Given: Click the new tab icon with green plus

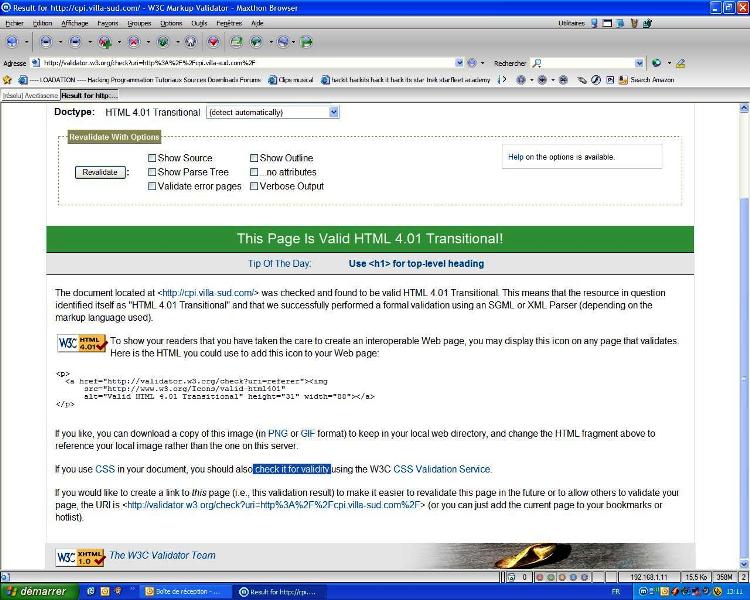Looking at the screenshot, I should click(x=105, y=42).
